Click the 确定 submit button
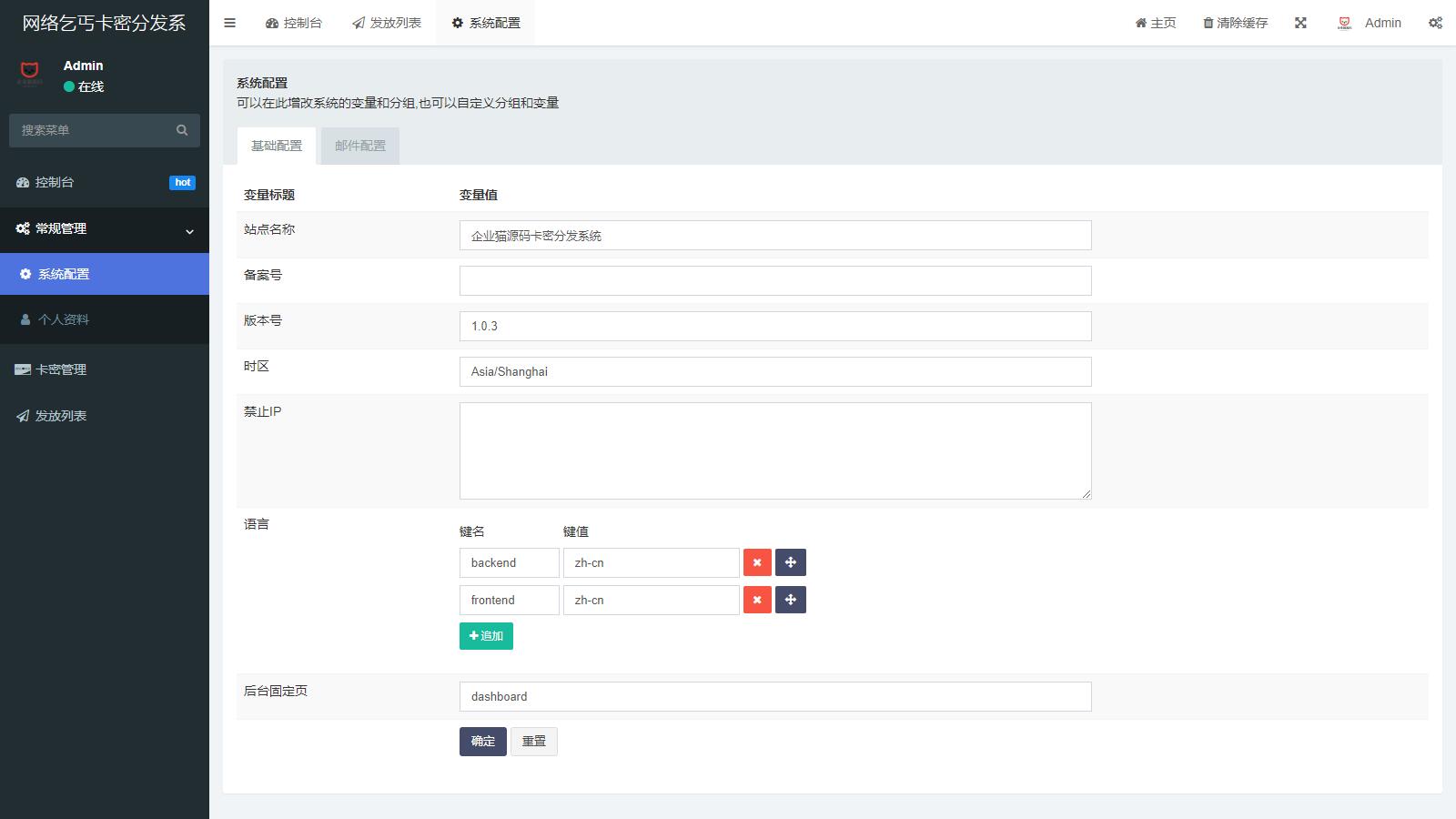The width and height of the screenshot is (1456, 819). point(482,742)
